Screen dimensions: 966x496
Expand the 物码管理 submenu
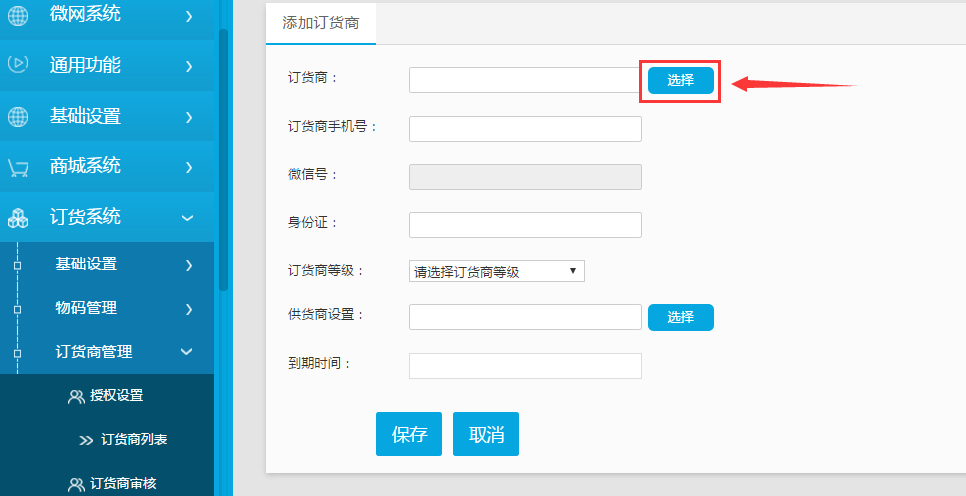pyautogui.click(x=189, y=309)
